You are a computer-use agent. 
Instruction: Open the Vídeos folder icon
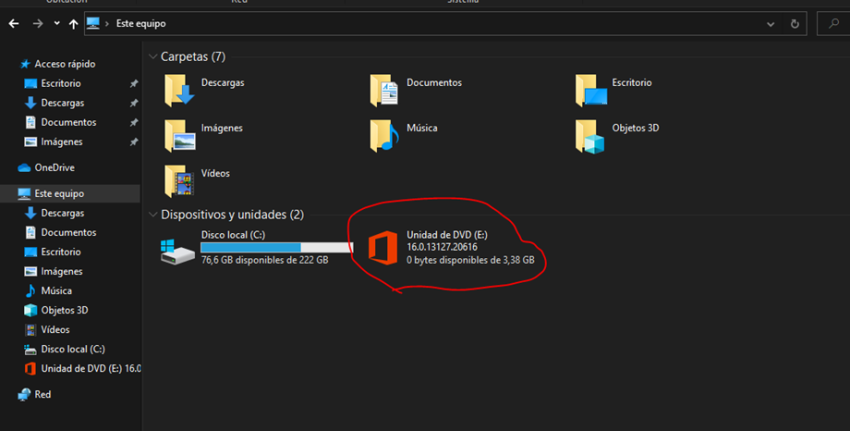pos(180,180)
